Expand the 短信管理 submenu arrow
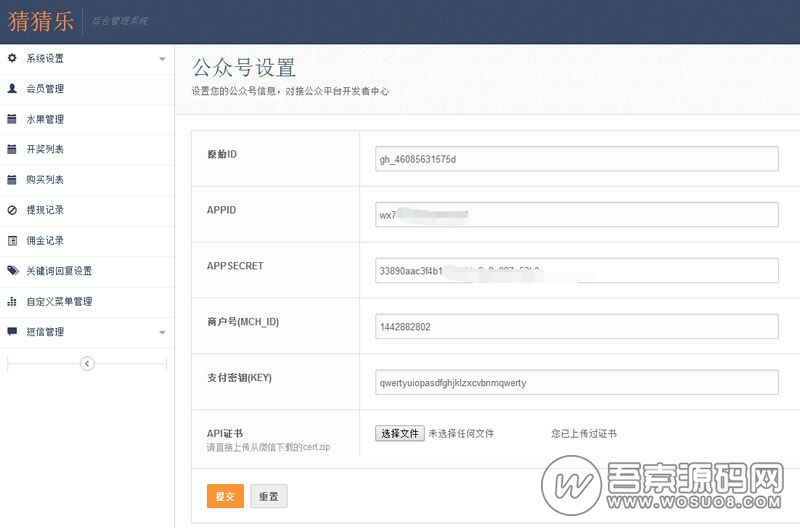This screenshot has width=800, height=528. click(162, 332)
